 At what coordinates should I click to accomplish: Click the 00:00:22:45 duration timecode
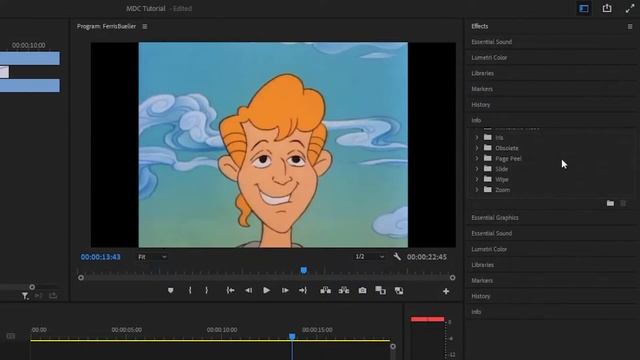(x=427, y=257)
